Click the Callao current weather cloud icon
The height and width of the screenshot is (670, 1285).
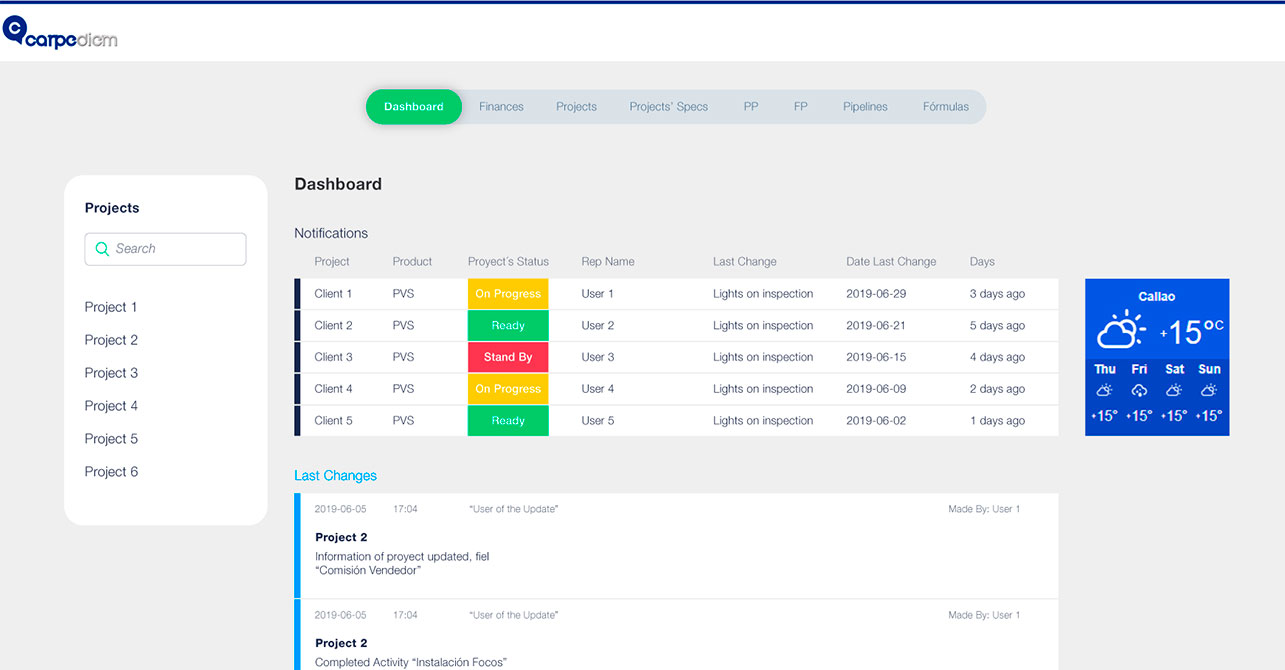coord(1120,329)
